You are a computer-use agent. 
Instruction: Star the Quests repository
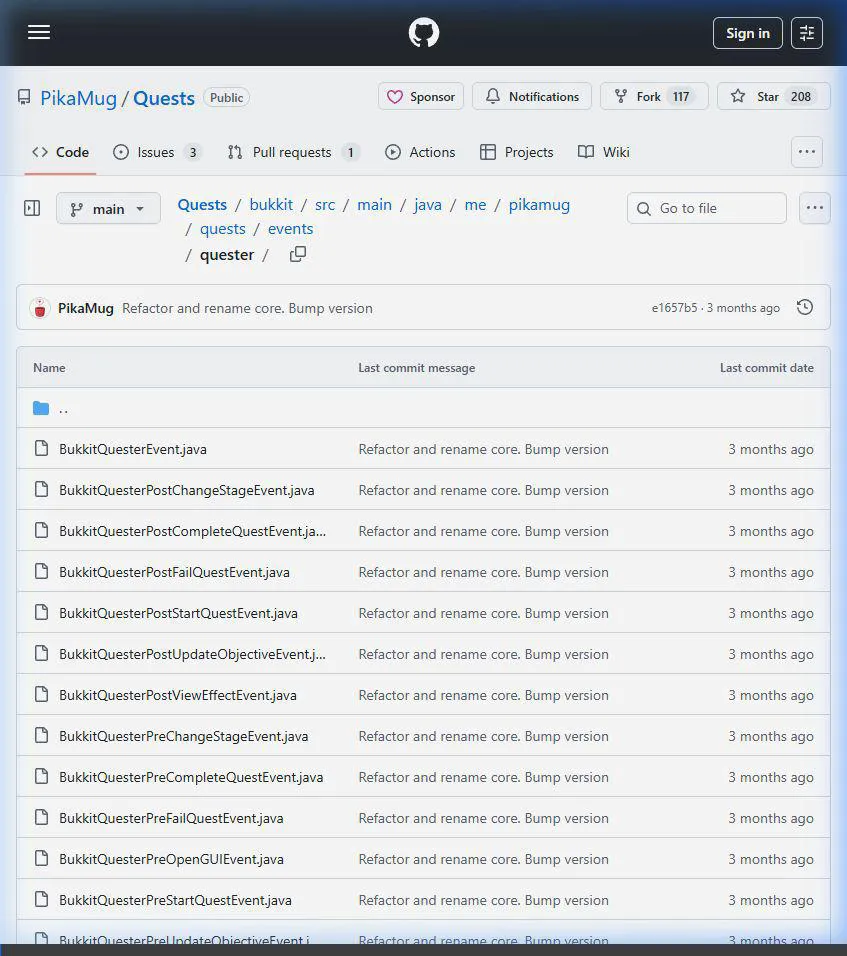773,96
